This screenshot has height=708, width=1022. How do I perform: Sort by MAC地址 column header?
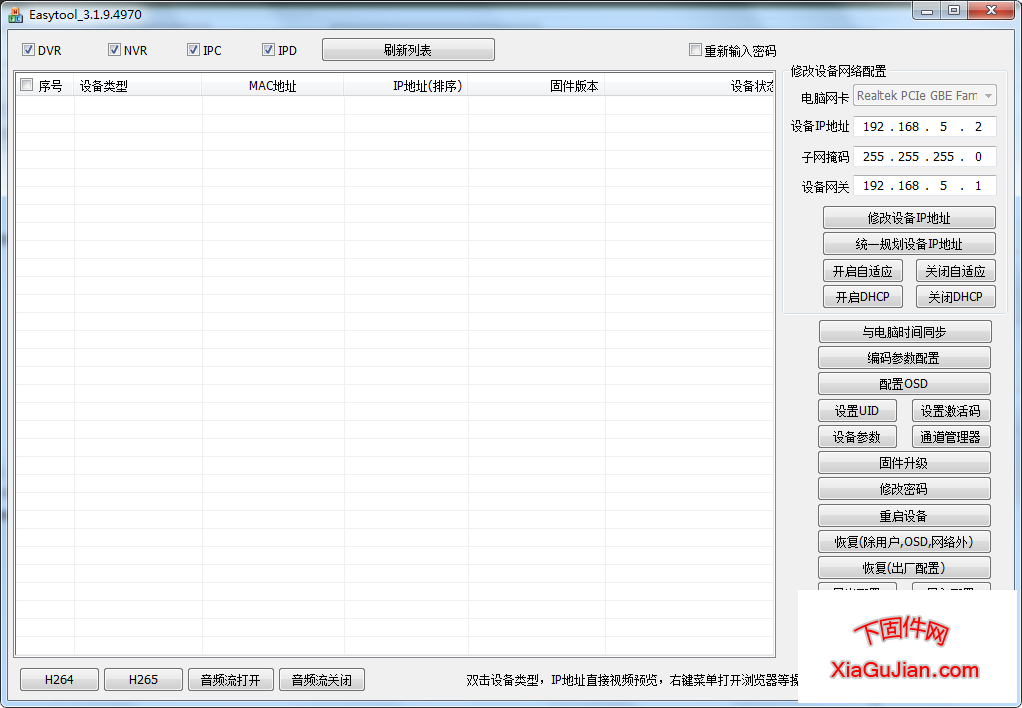pos(272,85)
